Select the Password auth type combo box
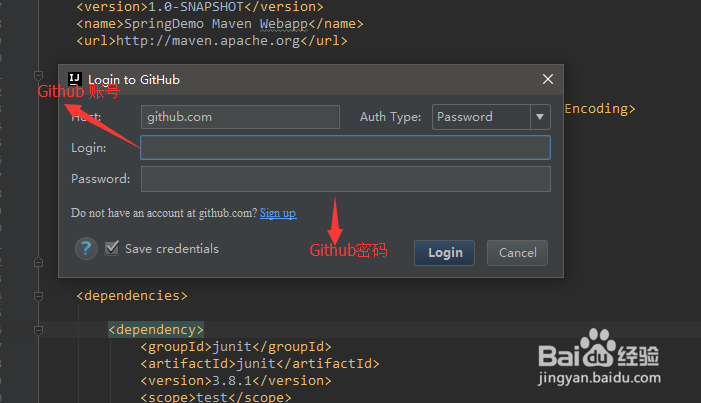 pyautogui.click(x=491, y=117)
